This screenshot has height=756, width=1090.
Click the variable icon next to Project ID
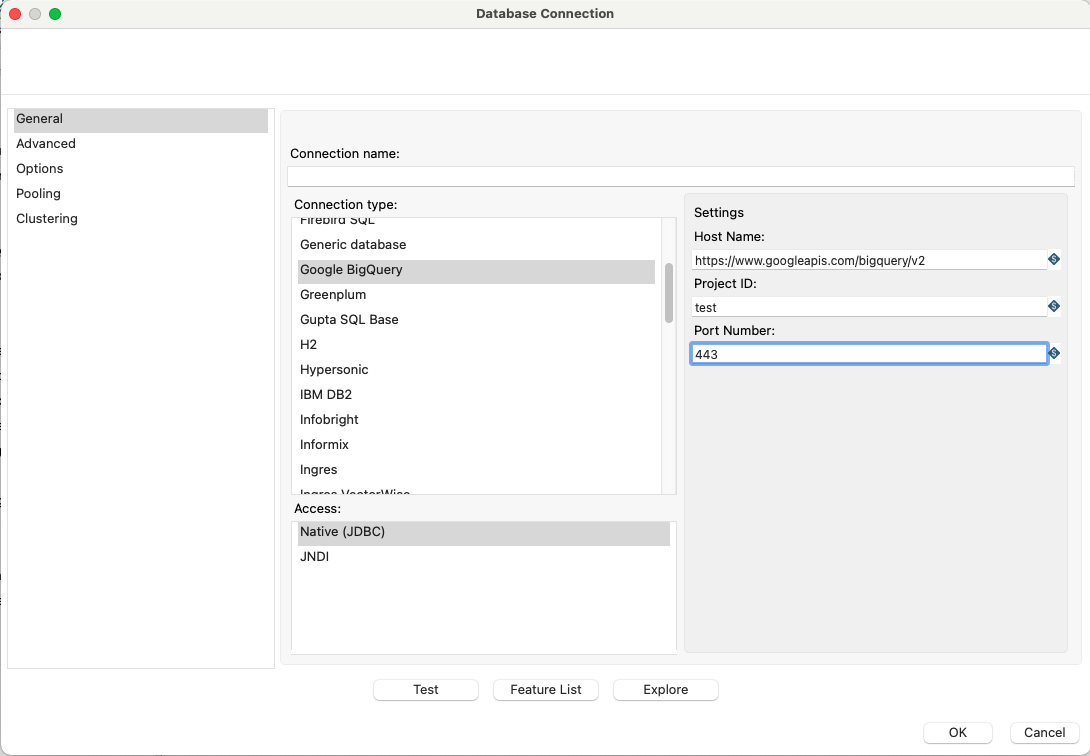(x=1054, y=306)
